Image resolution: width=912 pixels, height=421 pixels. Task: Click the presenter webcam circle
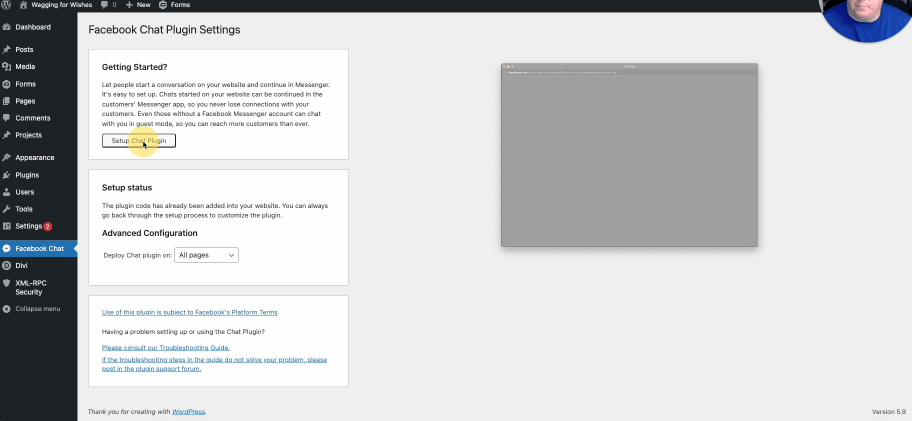tap(867, 20)
